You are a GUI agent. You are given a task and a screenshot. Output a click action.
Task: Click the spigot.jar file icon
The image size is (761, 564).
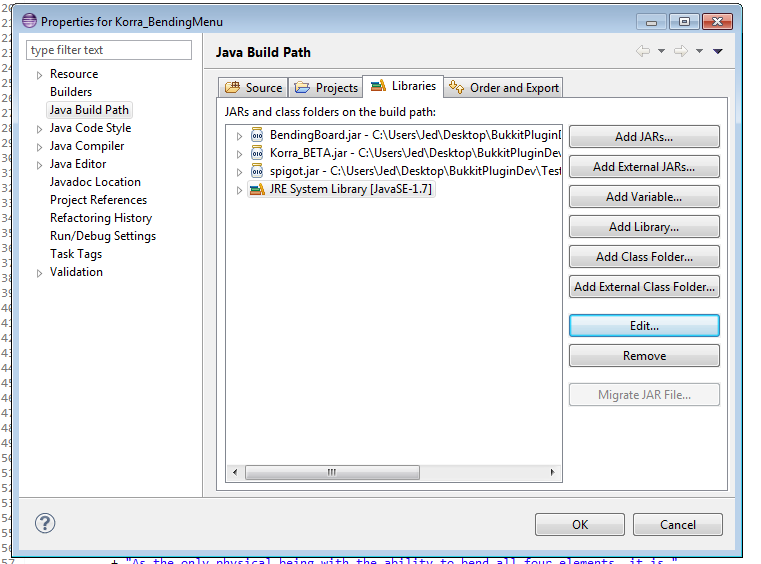click(257, 171)
